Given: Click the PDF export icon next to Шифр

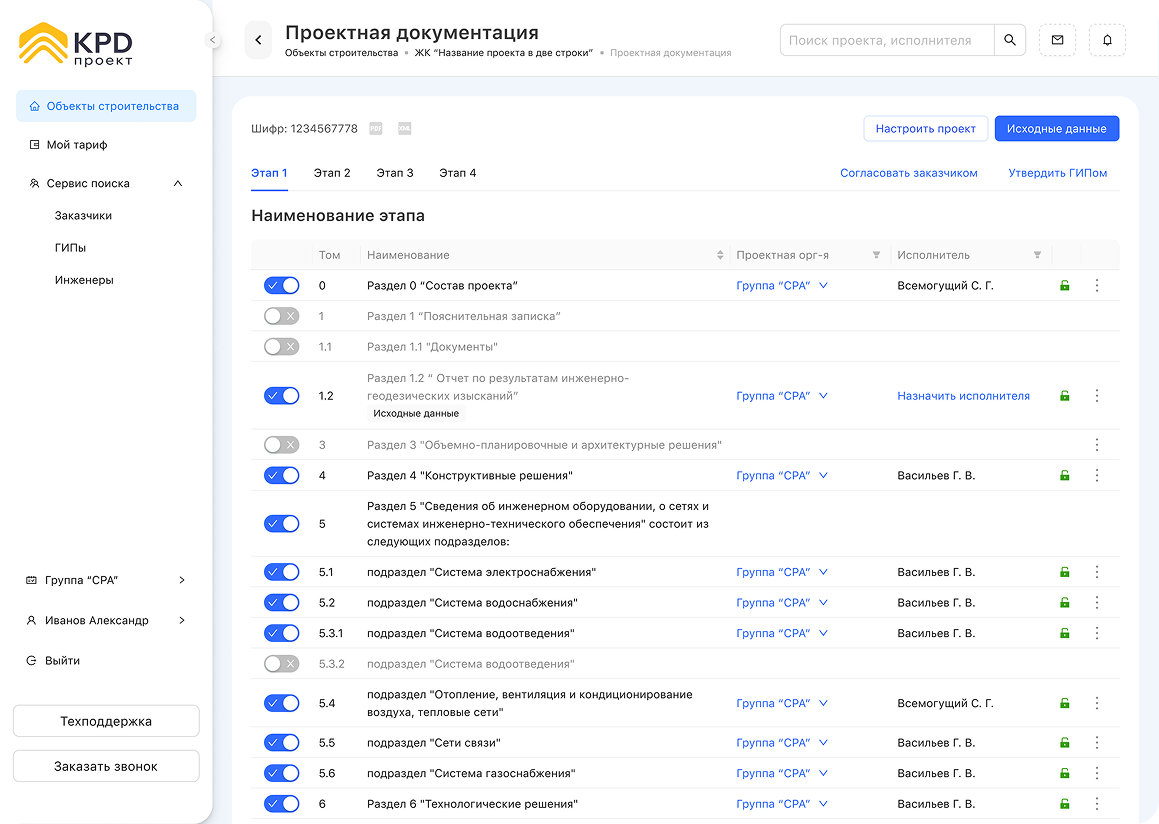Looking at the screenshot, I should (x=376, y=129).
